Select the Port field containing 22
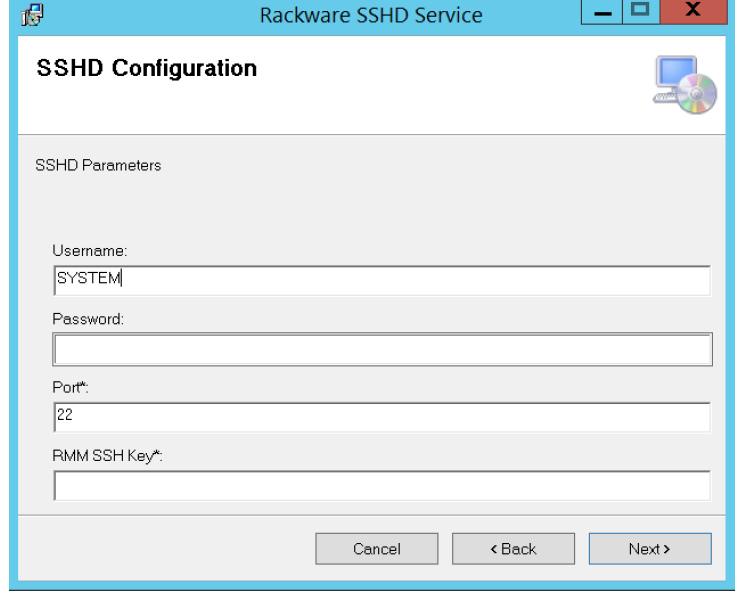Screen dimensions: 739x593 click(382, 417)
